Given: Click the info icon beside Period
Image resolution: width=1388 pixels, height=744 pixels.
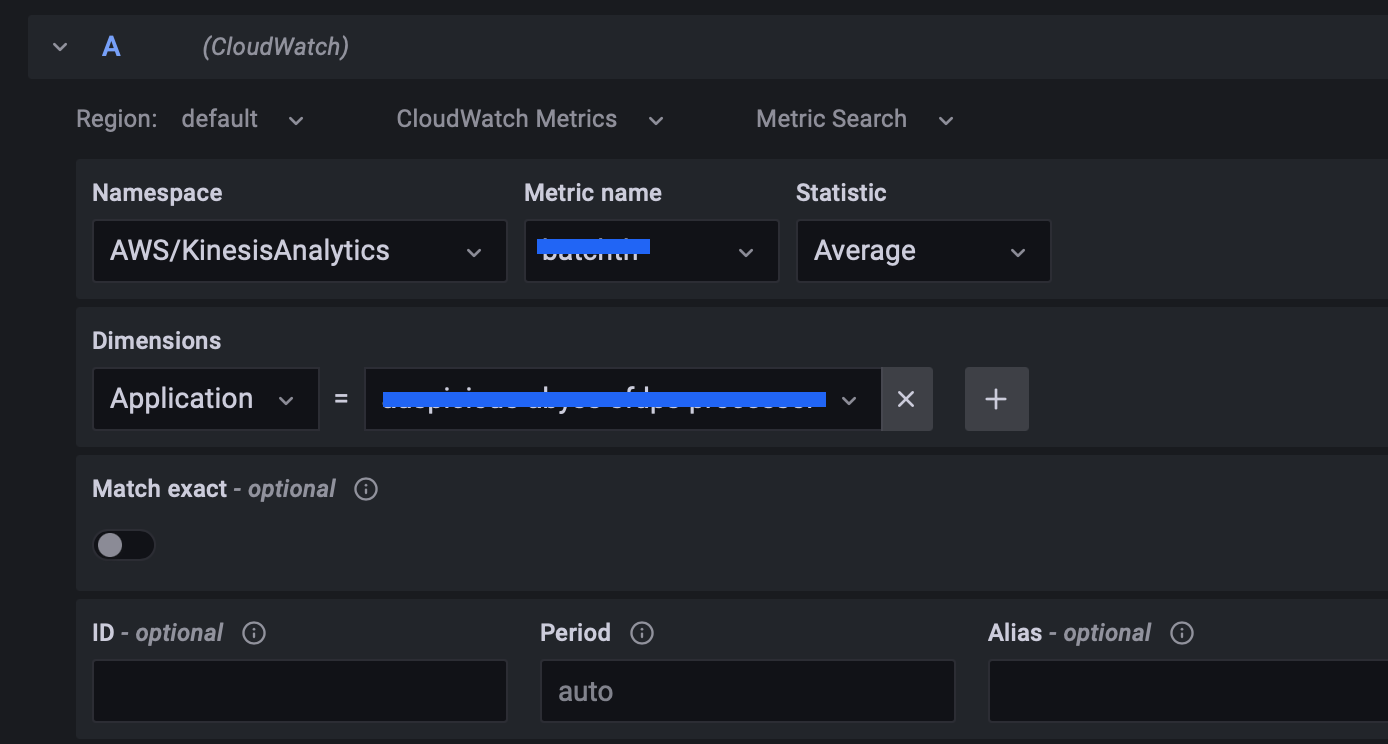Looking at the screenshot, I should click(641, 633).
